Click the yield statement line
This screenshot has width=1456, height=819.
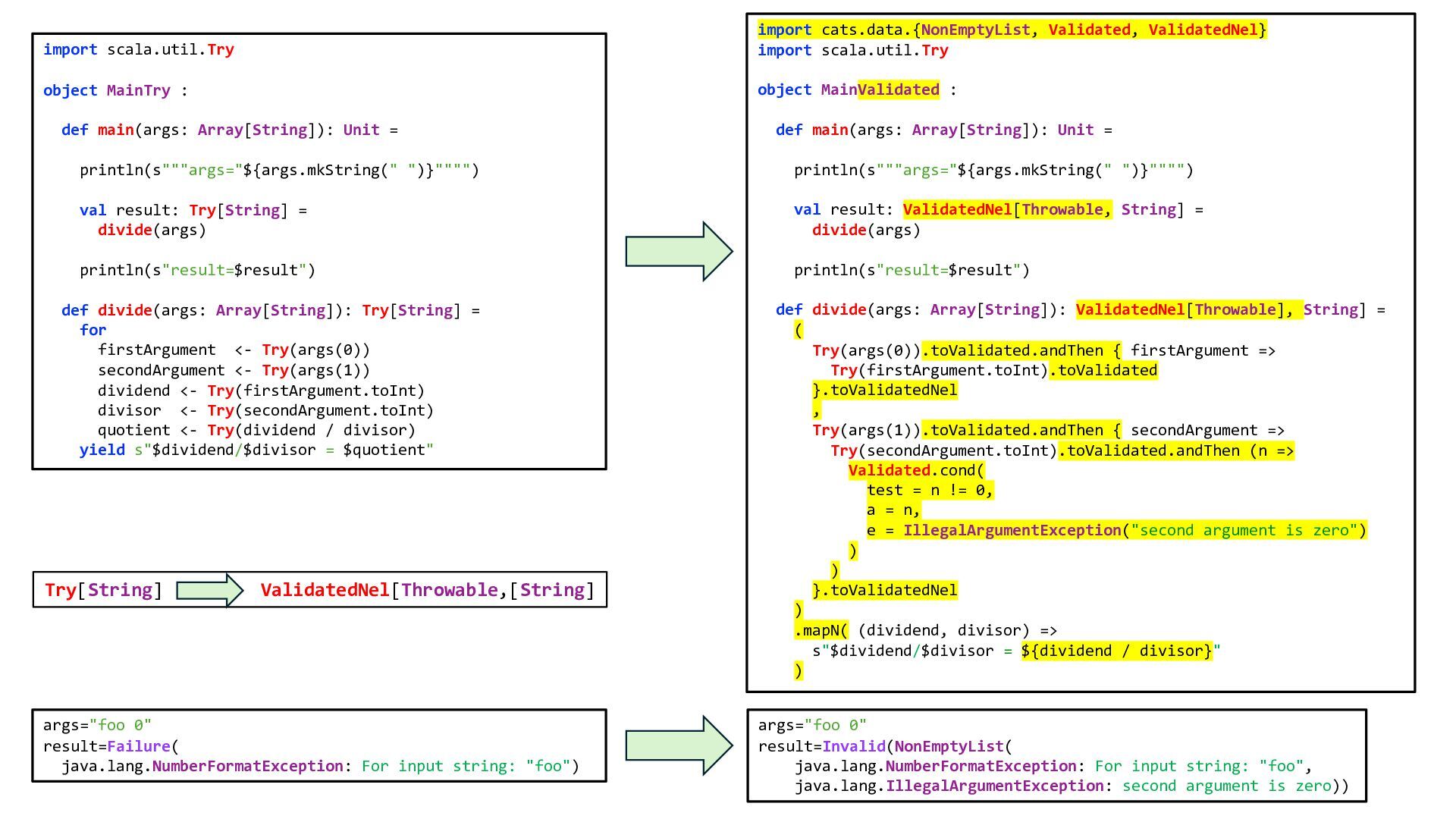pyautogui.click(x=256, y=450)
